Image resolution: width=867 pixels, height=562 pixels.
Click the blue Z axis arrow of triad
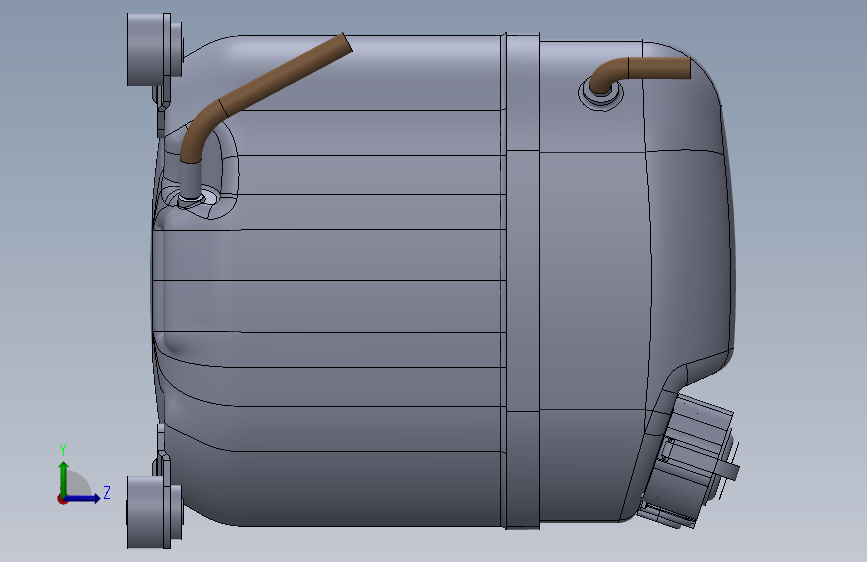[x=83, y=498]
